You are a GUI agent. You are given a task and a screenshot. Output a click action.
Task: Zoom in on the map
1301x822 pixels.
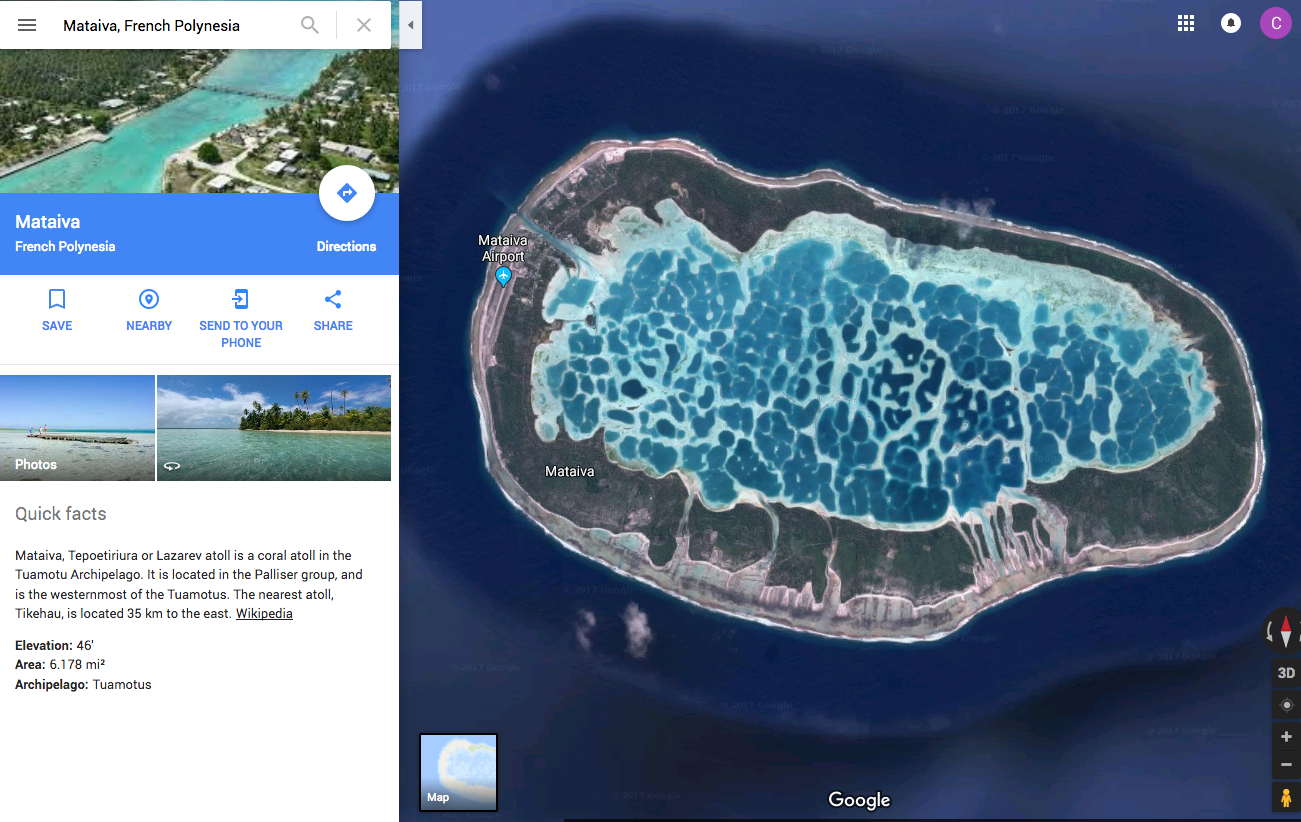tap(1286, 737)
